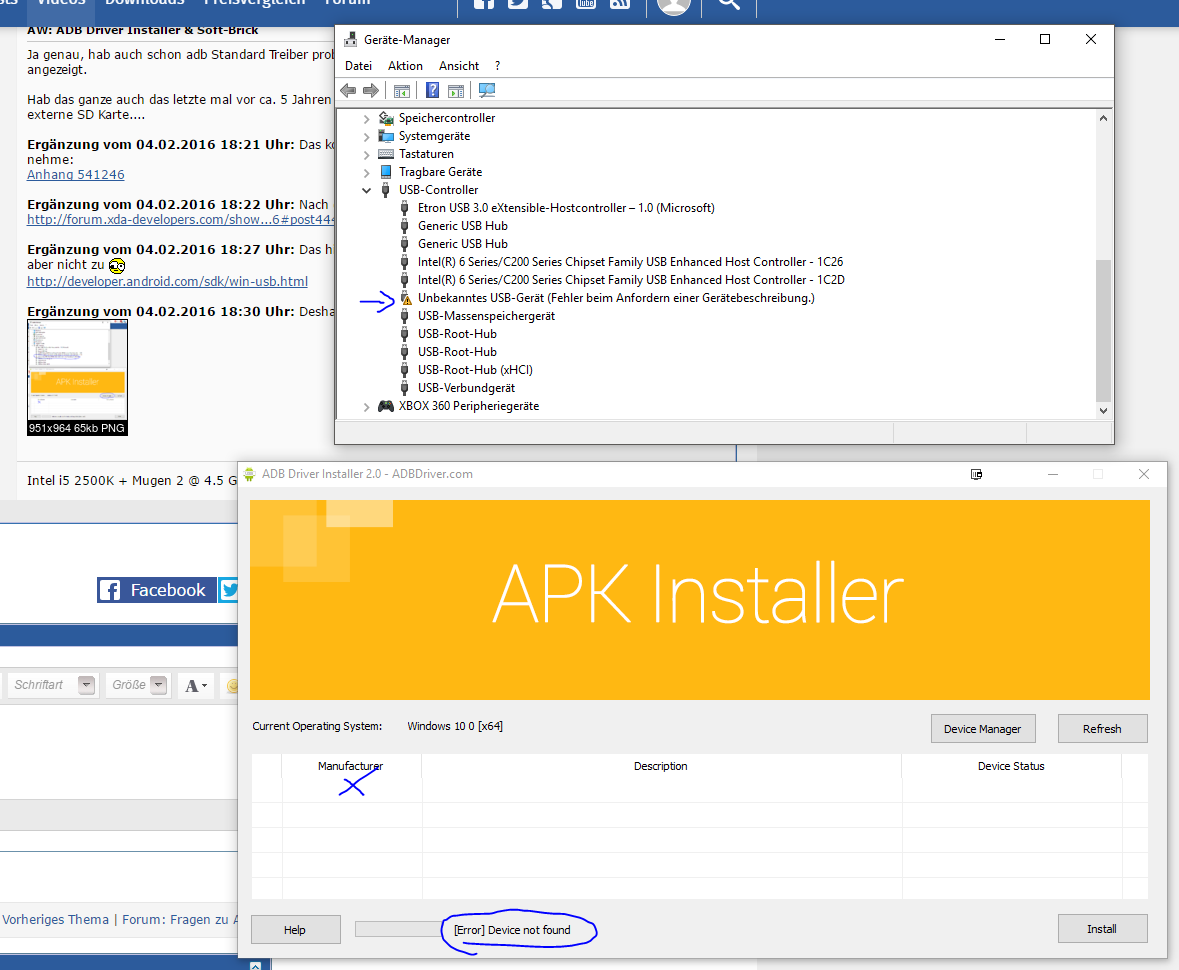
Task: Open the blue help question mark icon
Action: coord(432,91)
